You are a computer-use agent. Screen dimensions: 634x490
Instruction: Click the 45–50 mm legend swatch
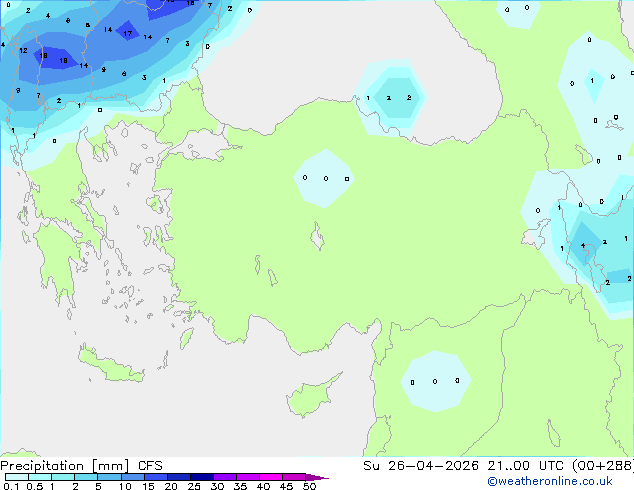[x=294, y=477]
